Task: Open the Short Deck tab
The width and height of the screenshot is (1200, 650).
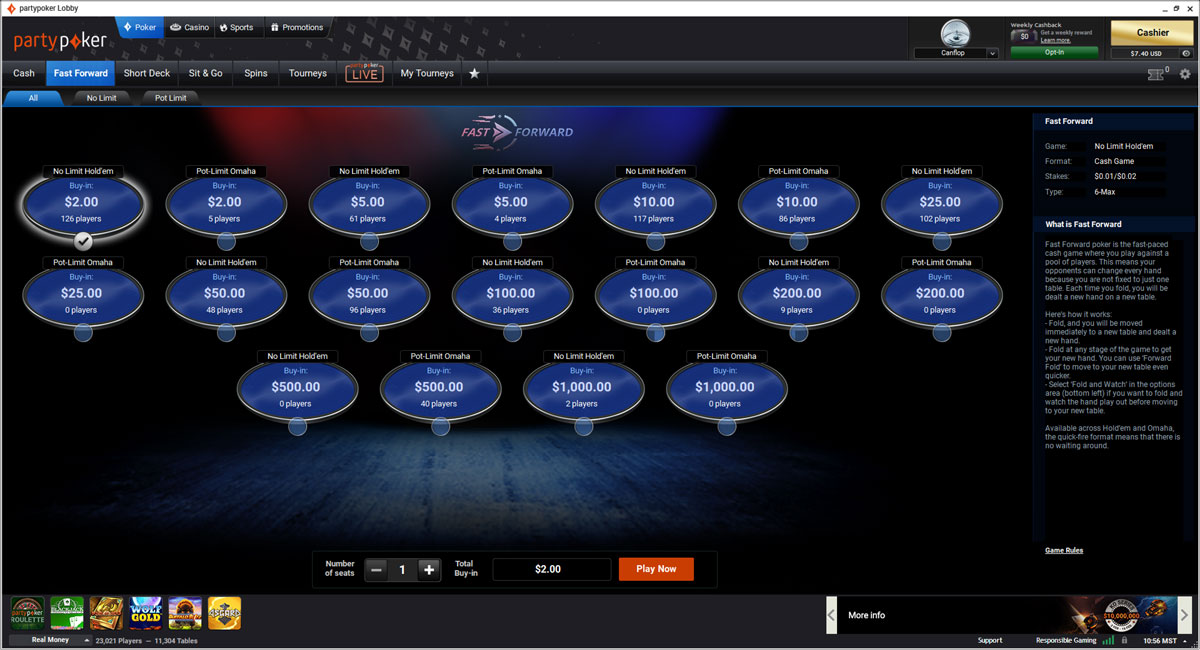Action: click(x=147, y=73)
